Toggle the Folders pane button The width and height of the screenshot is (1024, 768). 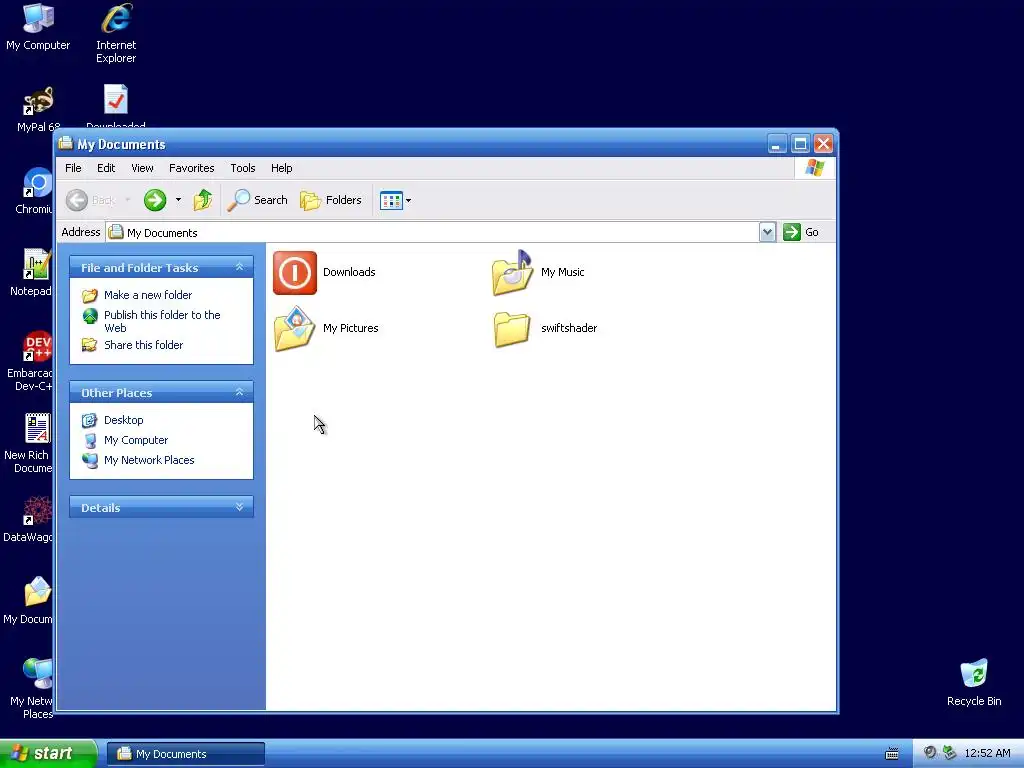pos(331,200)
